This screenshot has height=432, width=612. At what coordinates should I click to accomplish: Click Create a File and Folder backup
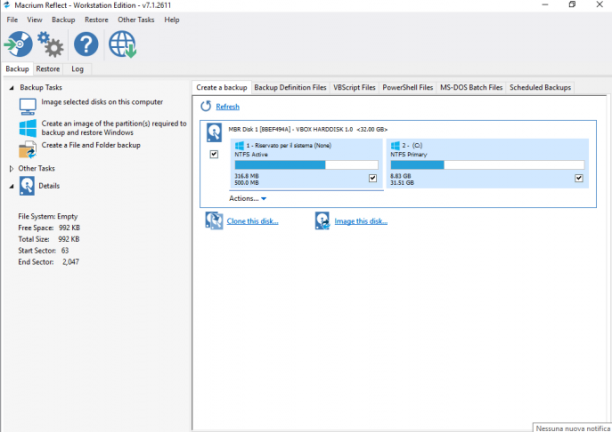pos(91,145)
